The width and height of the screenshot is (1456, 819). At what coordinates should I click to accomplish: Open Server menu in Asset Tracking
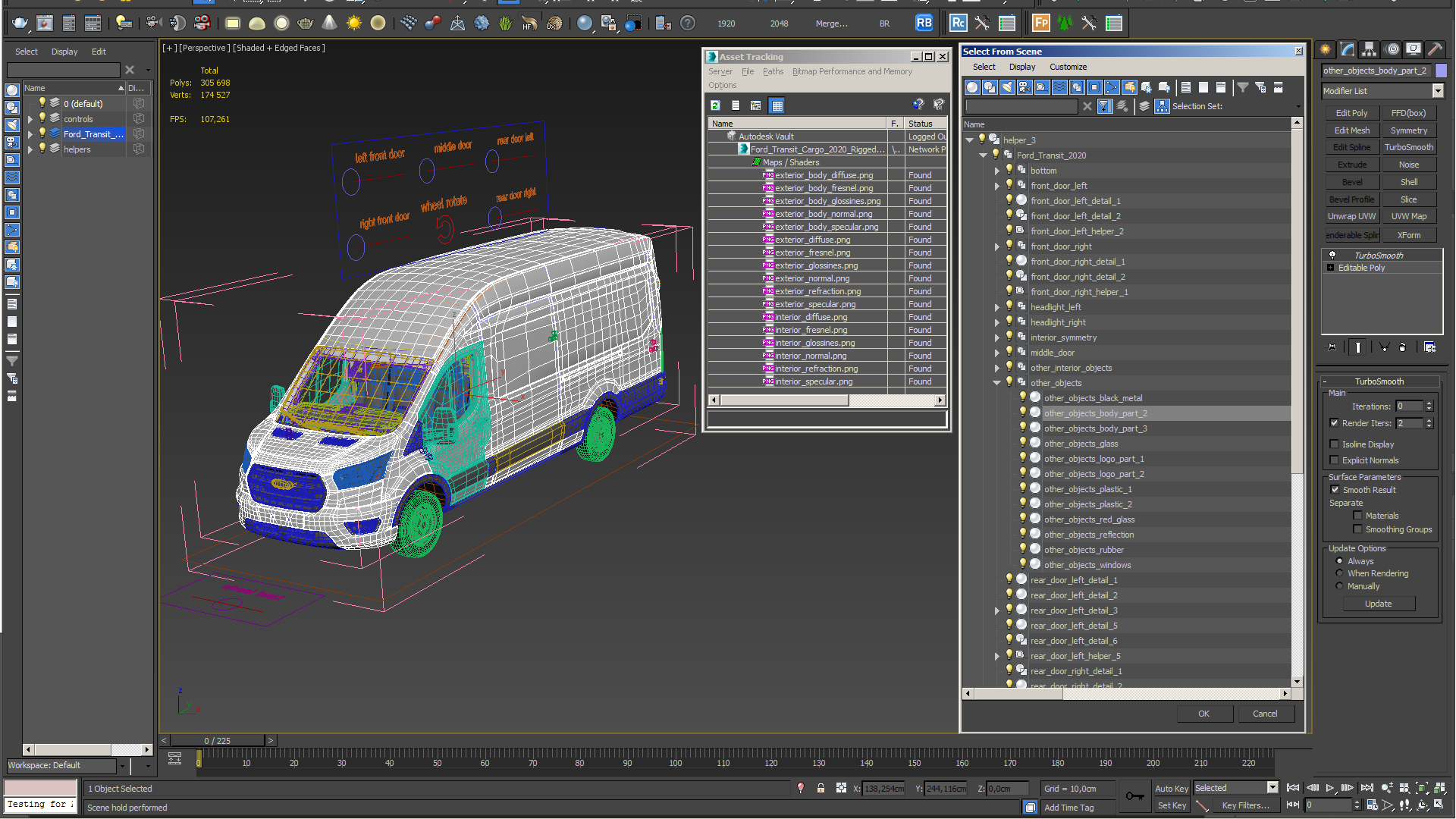pos(720,71)
